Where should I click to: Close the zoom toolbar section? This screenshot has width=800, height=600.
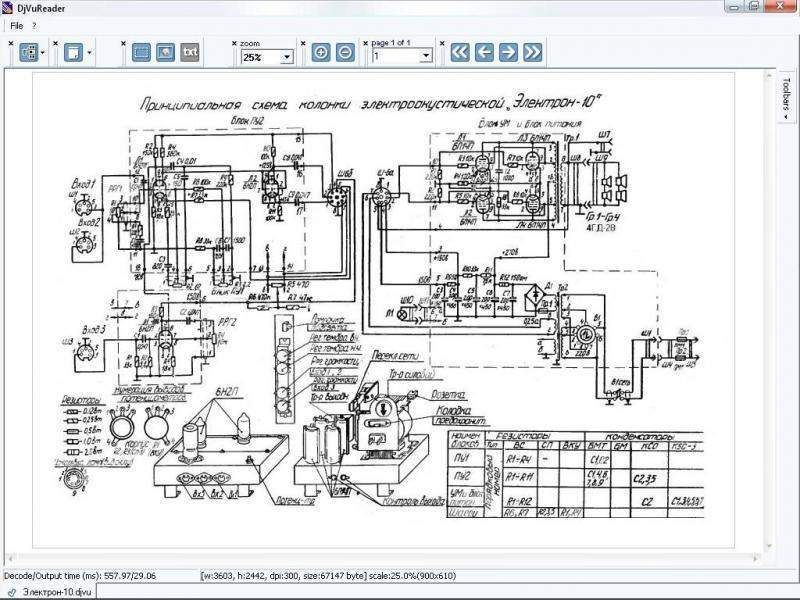point(234,44)
